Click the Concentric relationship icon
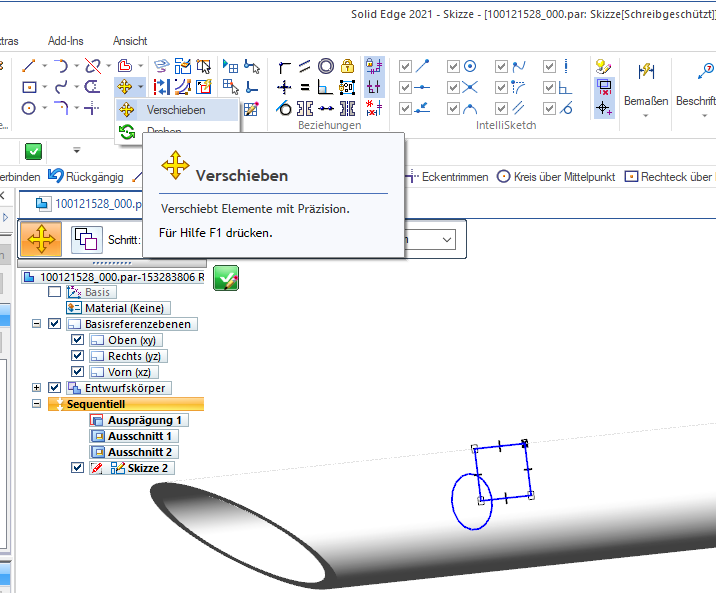The image size is (716, 593). point(326,66)
